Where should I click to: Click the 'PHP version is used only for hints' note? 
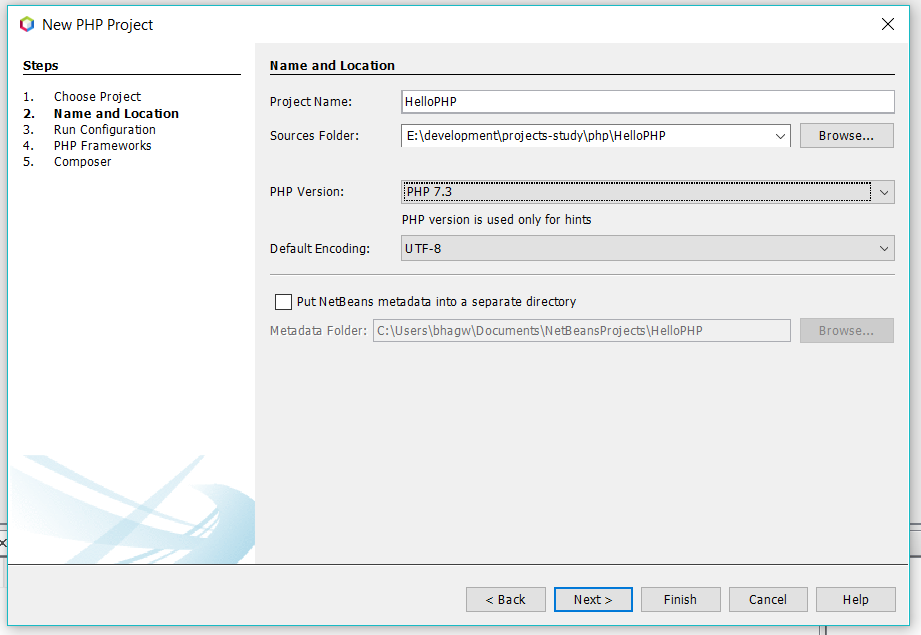pos(496,220)
